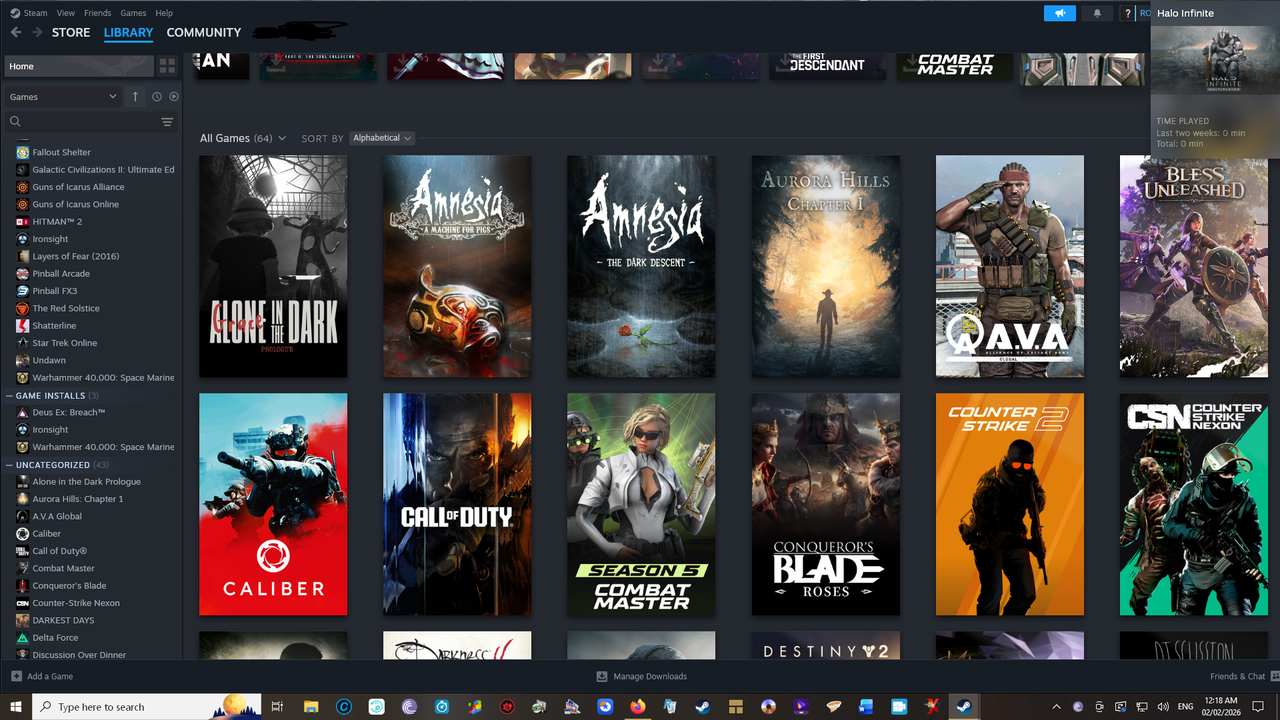
Task: Toggle the ready-to-play filter icon
Action: [174, 97]
